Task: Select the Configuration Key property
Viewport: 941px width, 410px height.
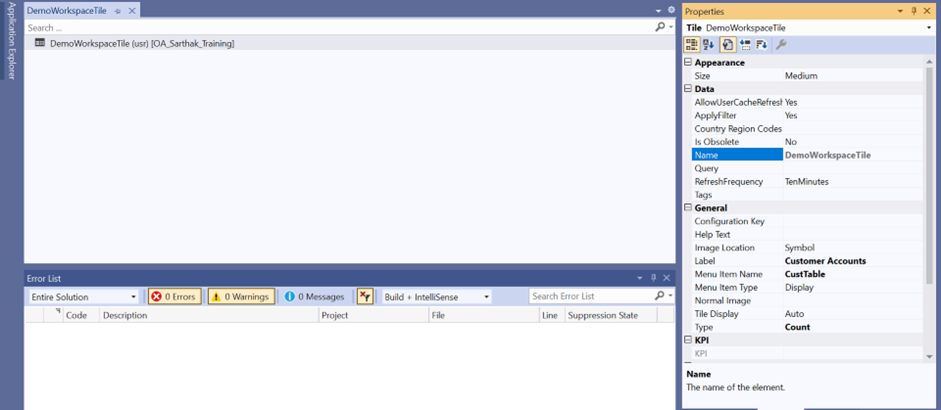Action: (808, 221)
